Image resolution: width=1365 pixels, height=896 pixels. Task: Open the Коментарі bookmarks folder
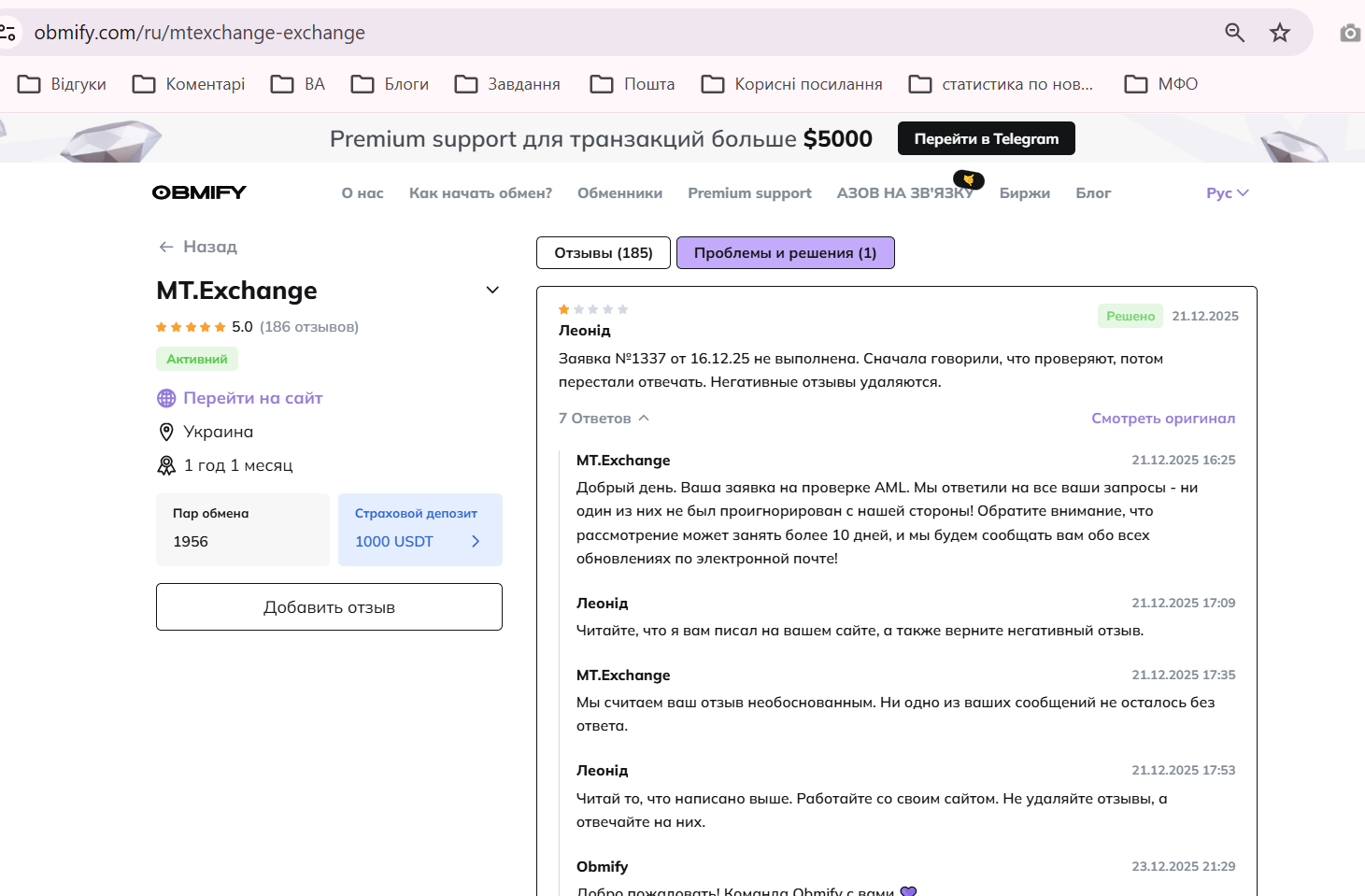pyautogui.click(x=189, y=84)
